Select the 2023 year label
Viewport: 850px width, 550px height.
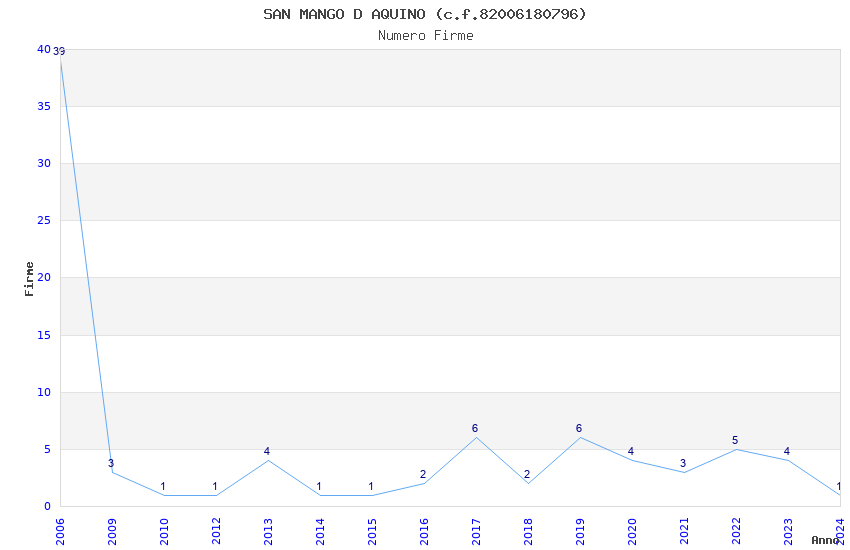(x=789, y=532)
